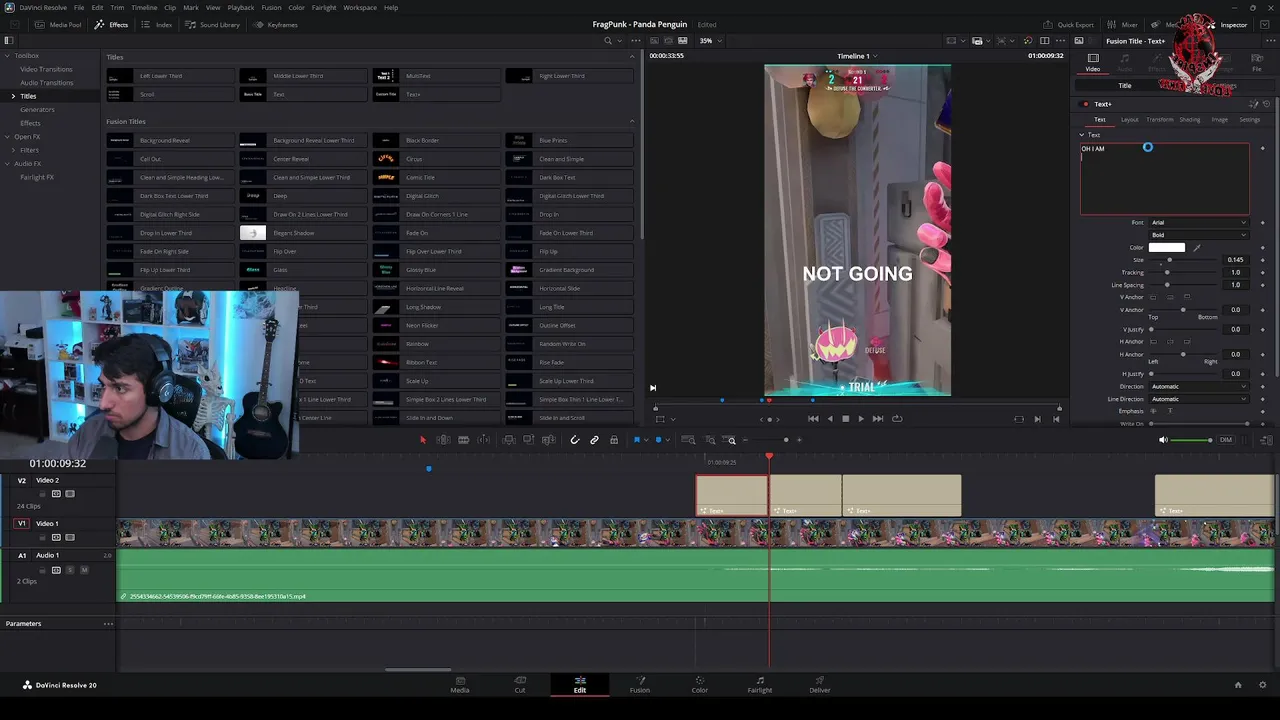Jump to the first frame button
Screen dimensions: 1280x720
point(812,419)
